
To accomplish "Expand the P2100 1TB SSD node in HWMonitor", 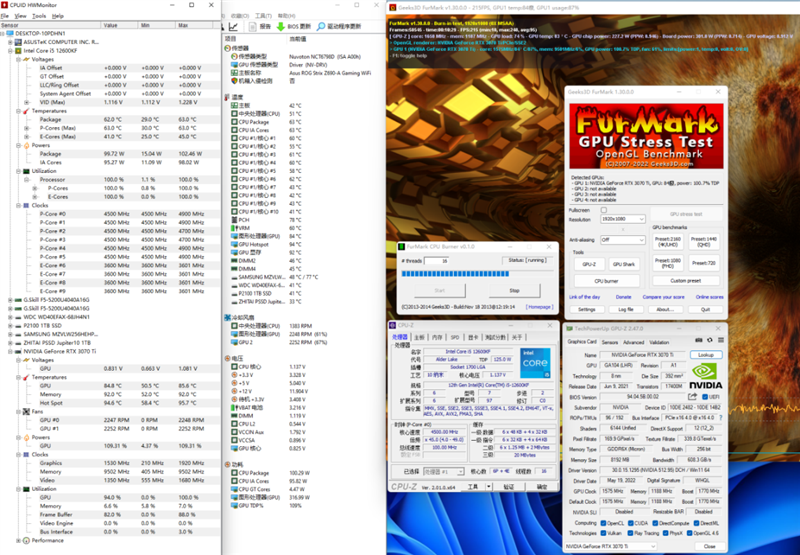I will (10, 325).
